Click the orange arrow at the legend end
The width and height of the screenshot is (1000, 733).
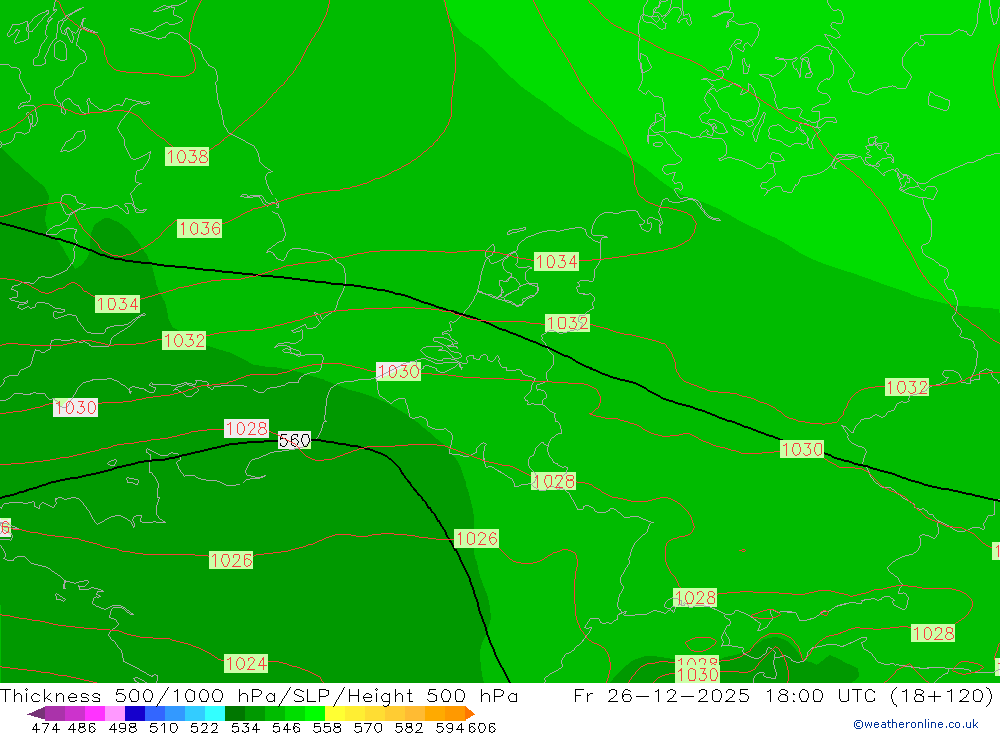pos(470,713)
